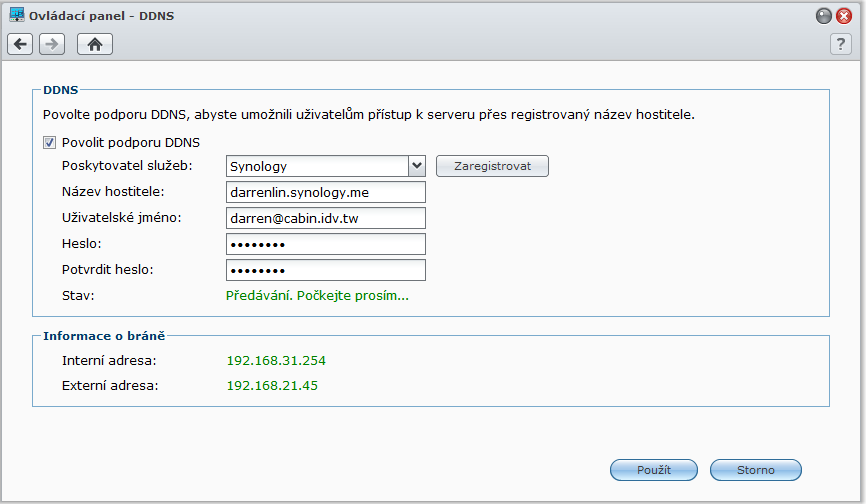Click the Stav label
Image resolution: width=866 pixels, height=504 pixels.
coord(78,296)
